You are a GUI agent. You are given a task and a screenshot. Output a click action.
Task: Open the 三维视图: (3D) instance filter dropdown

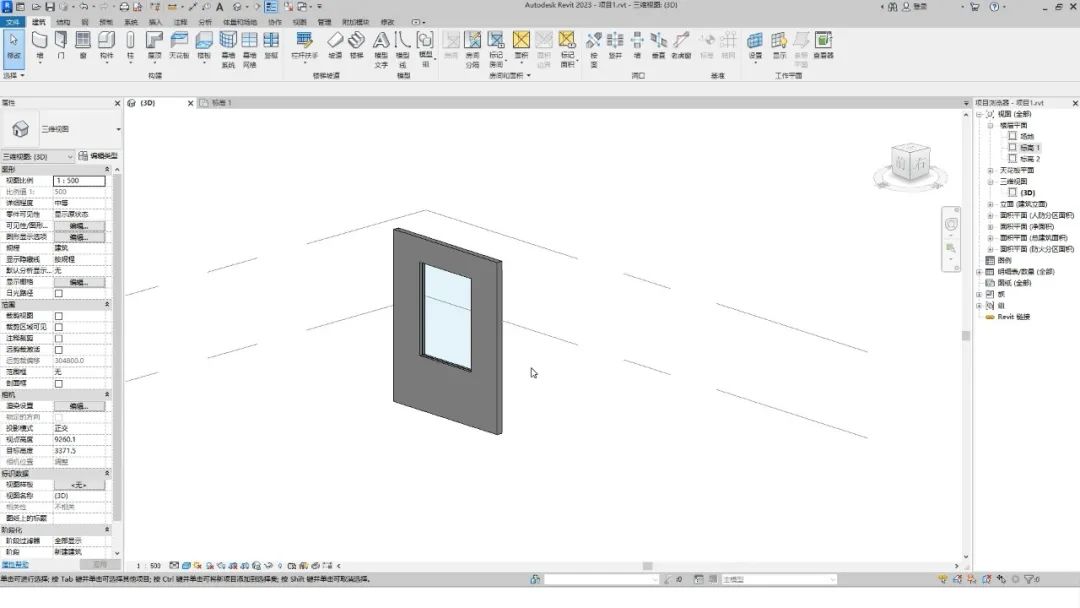coord(37,157)
